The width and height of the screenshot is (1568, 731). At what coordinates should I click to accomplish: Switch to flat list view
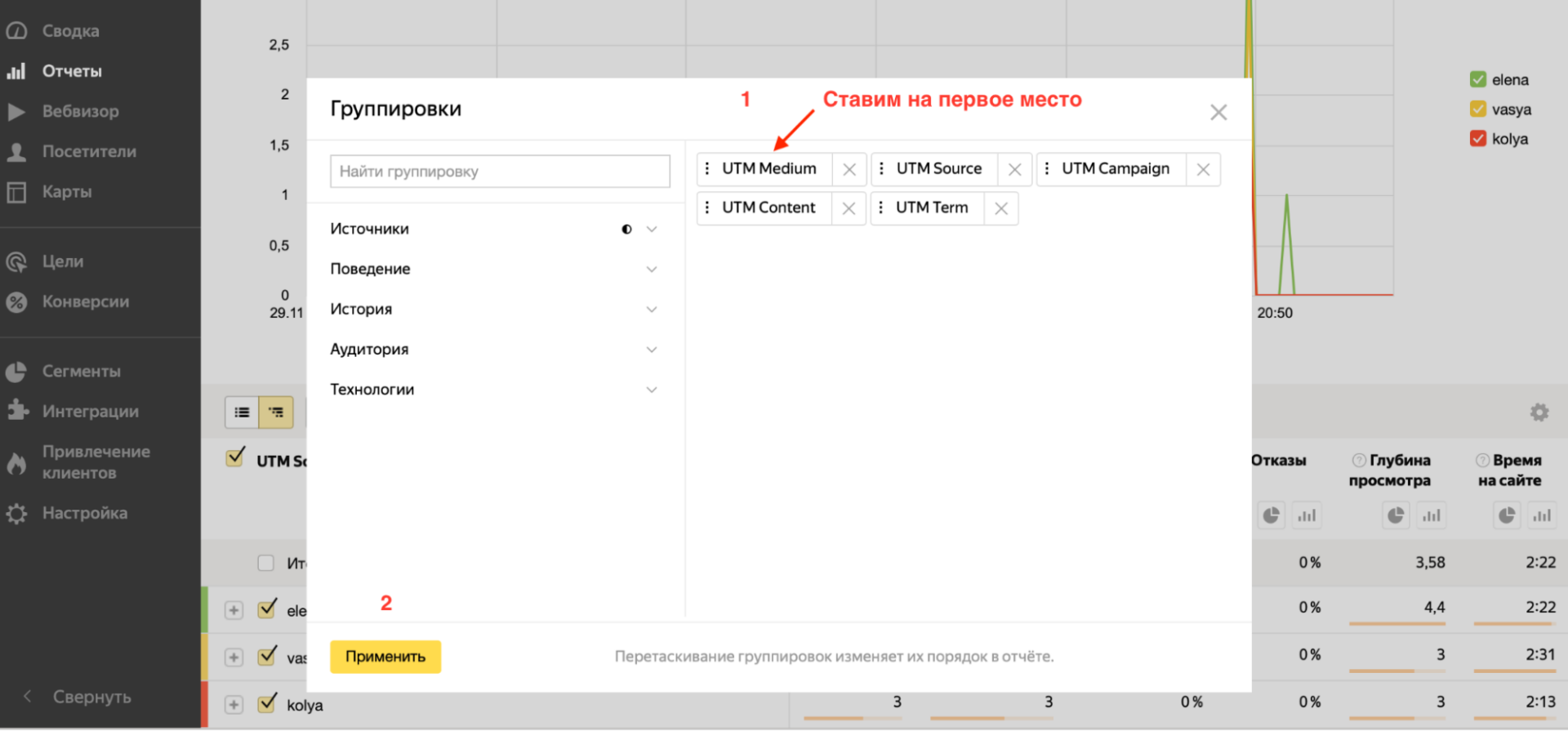(x=242, y=412)
